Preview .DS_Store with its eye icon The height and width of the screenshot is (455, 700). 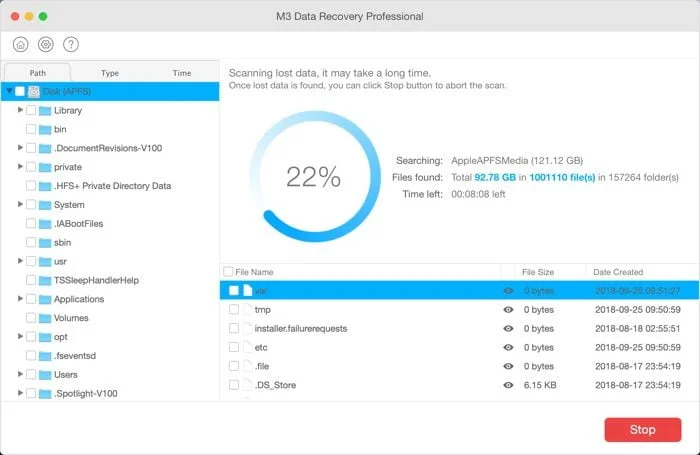pyautogui.click(x=508, y=385)
